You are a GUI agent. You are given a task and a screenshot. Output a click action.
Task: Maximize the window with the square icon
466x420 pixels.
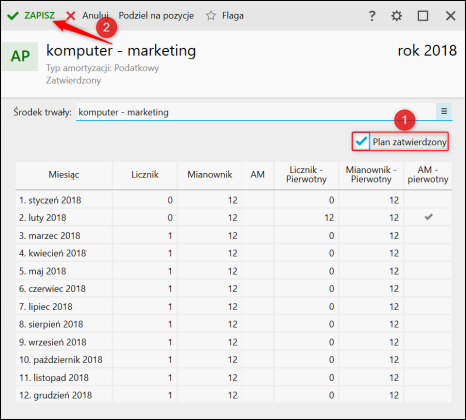coord(423,16)
